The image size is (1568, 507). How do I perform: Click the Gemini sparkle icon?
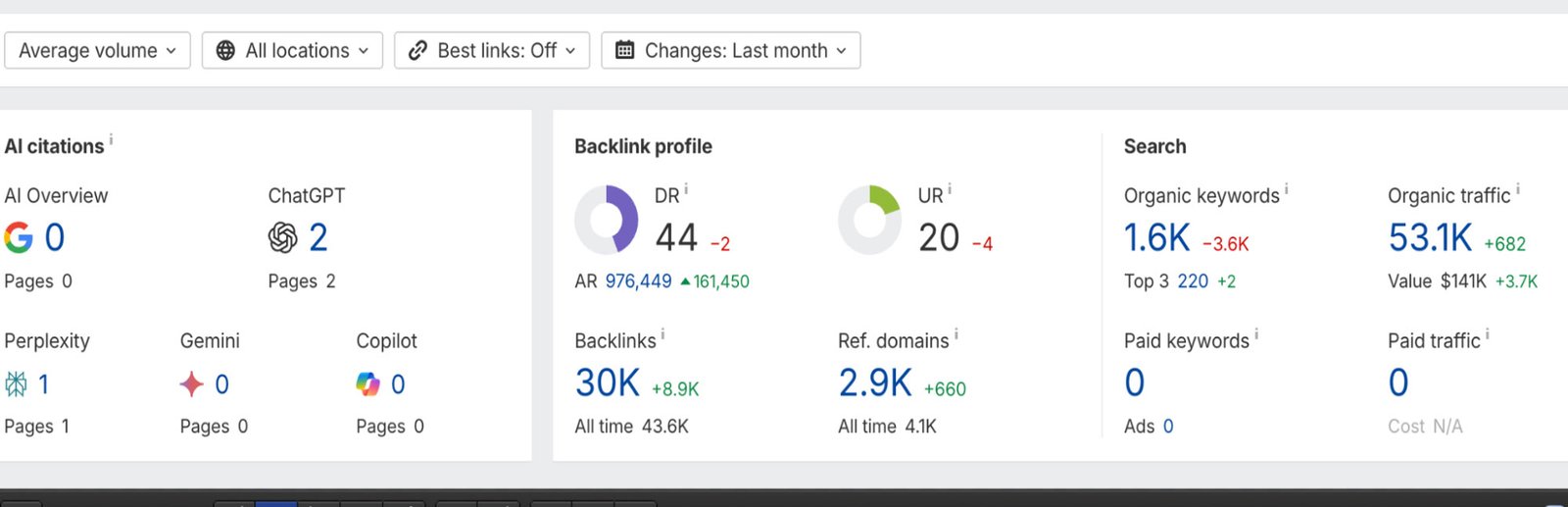pyautogui.click(x=192, y=384)
